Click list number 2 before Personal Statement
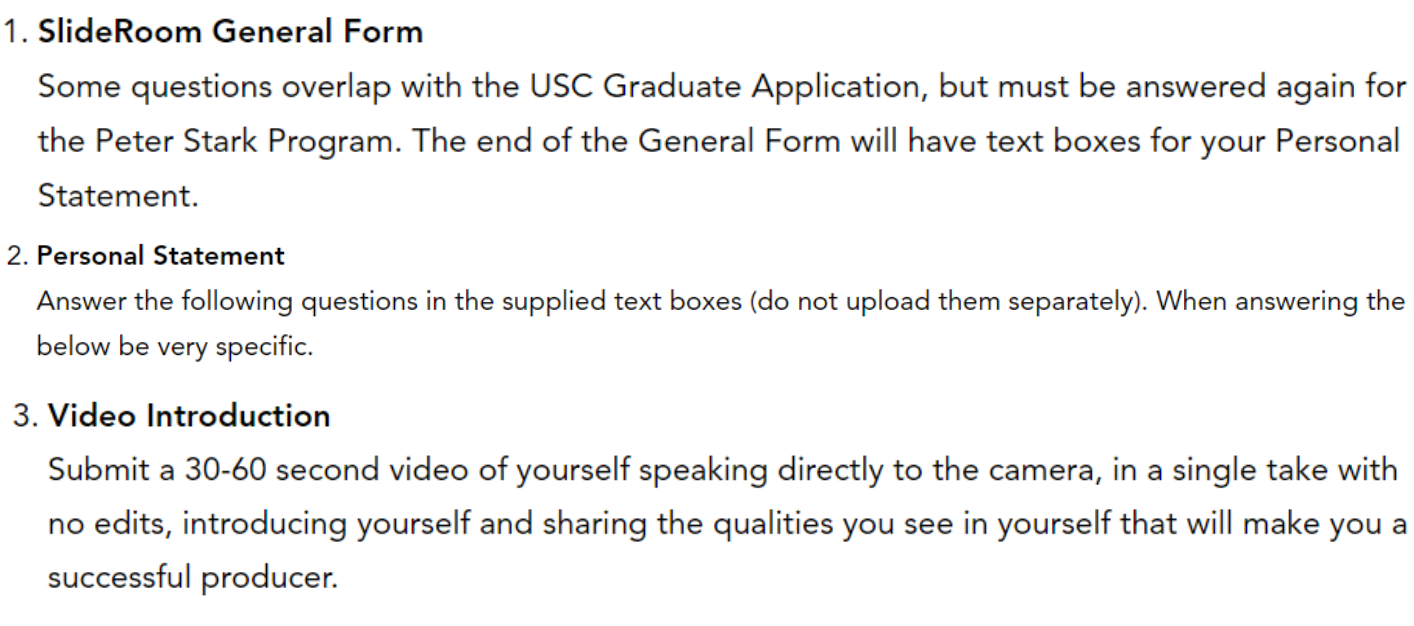 [x=17, y=256]
